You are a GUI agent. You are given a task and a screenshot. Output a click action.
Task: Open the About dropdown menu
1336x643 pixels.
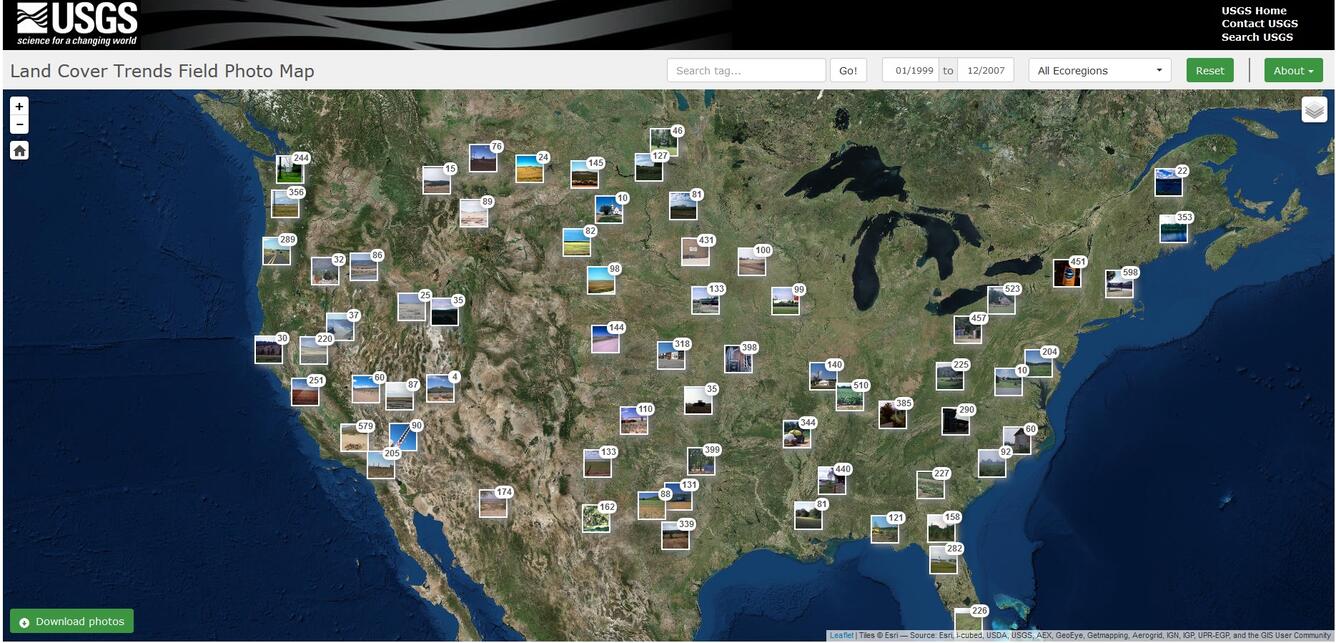point(1293,71)
